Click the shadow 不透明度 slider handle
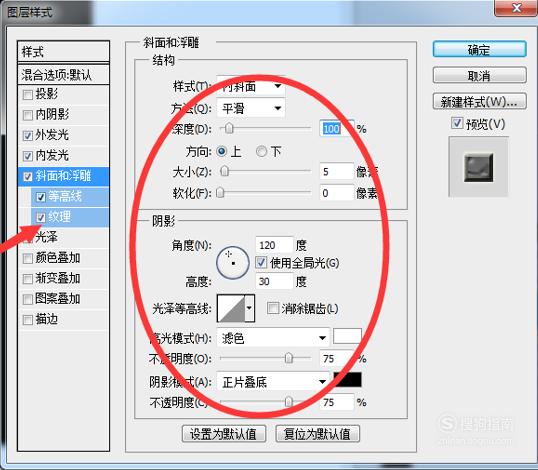This screenshot has width=538, height=470. pos(289,401)
